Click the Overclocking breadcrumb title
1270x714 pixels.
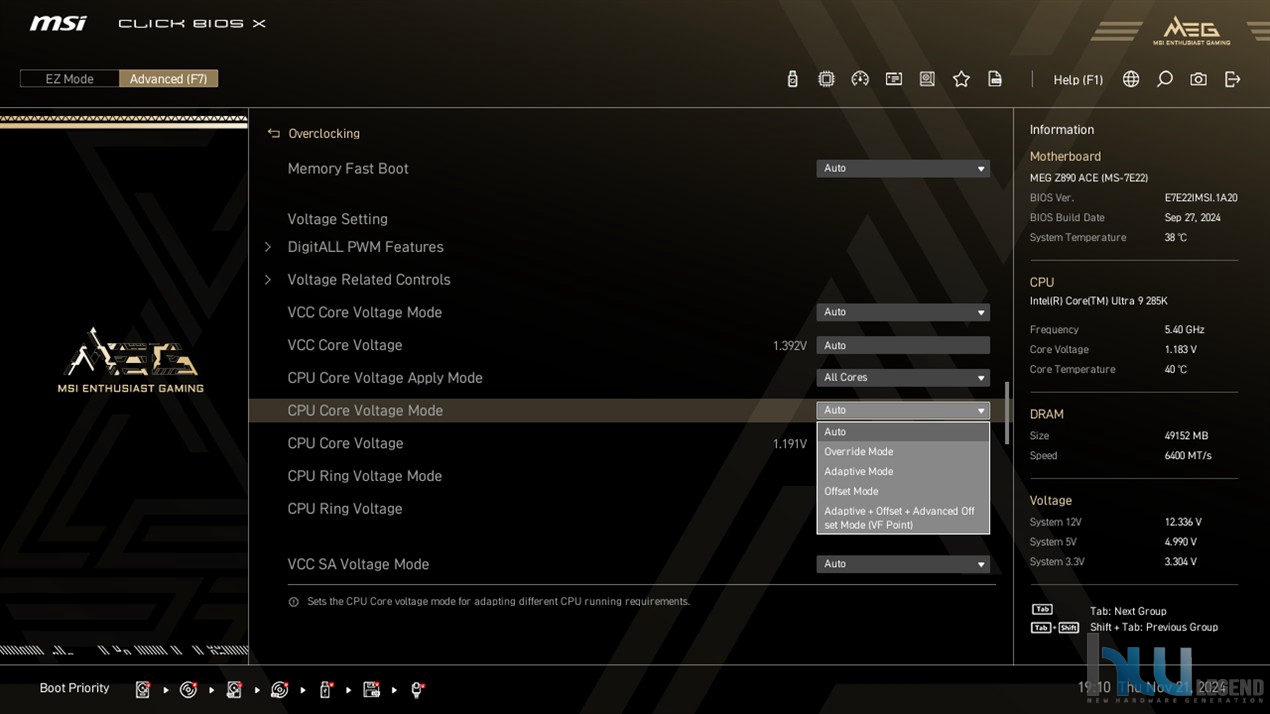(x=324, y=134)
